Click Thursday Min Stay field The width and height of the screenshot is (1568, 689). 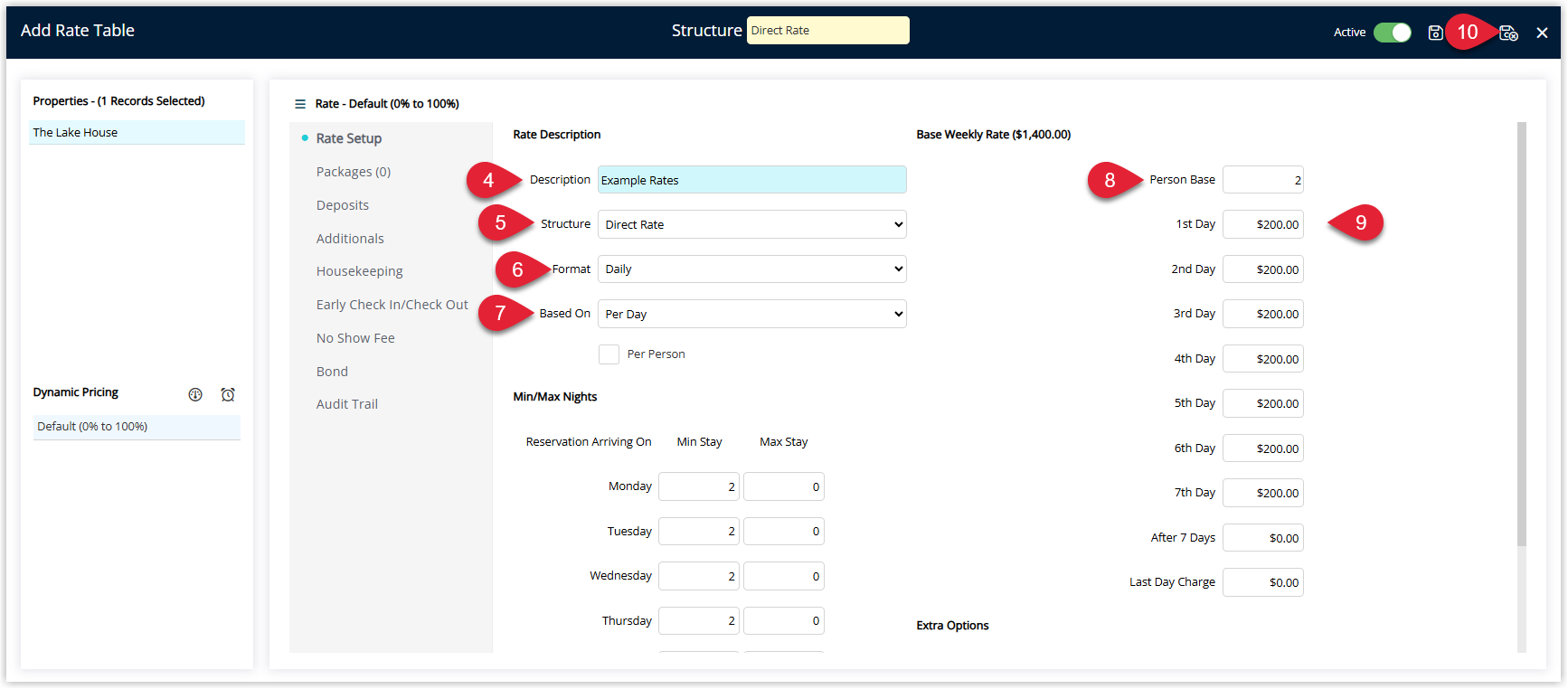[699, 620]
